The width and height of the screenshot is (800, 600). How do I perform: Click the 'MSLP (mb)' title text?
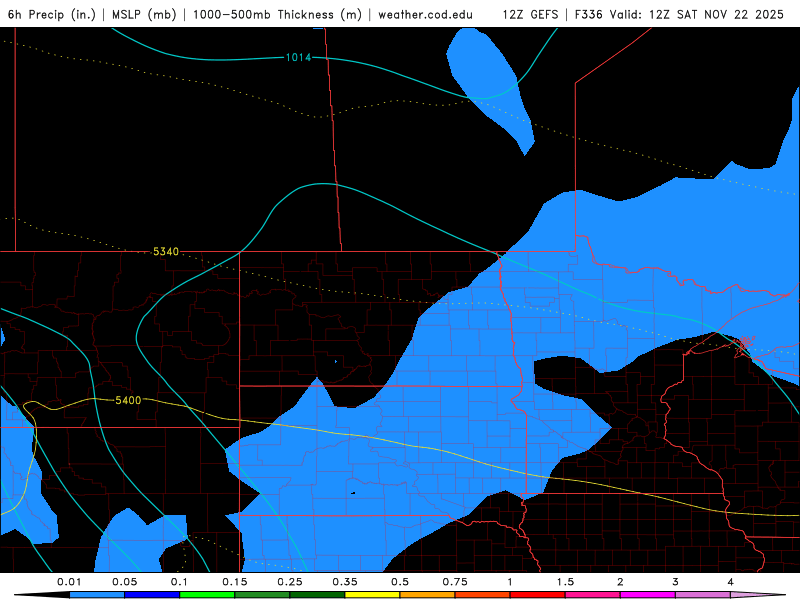tap(144, 14)
